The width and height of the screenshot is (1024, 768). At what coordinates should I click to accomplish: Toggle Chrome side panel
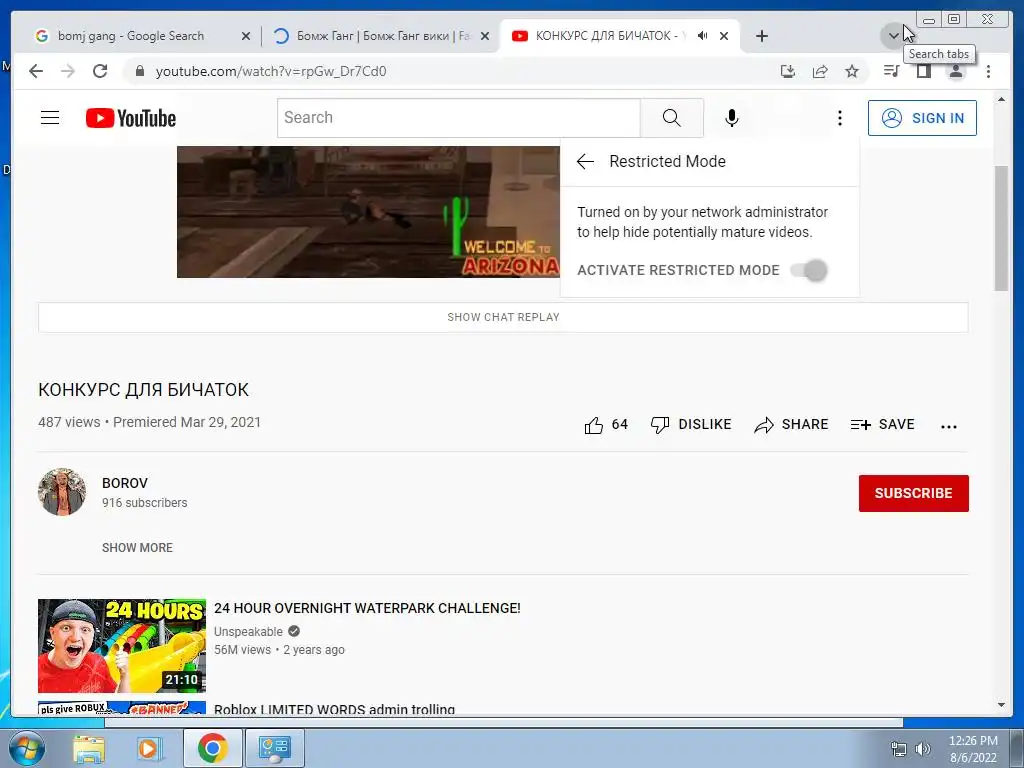point(923,71)
